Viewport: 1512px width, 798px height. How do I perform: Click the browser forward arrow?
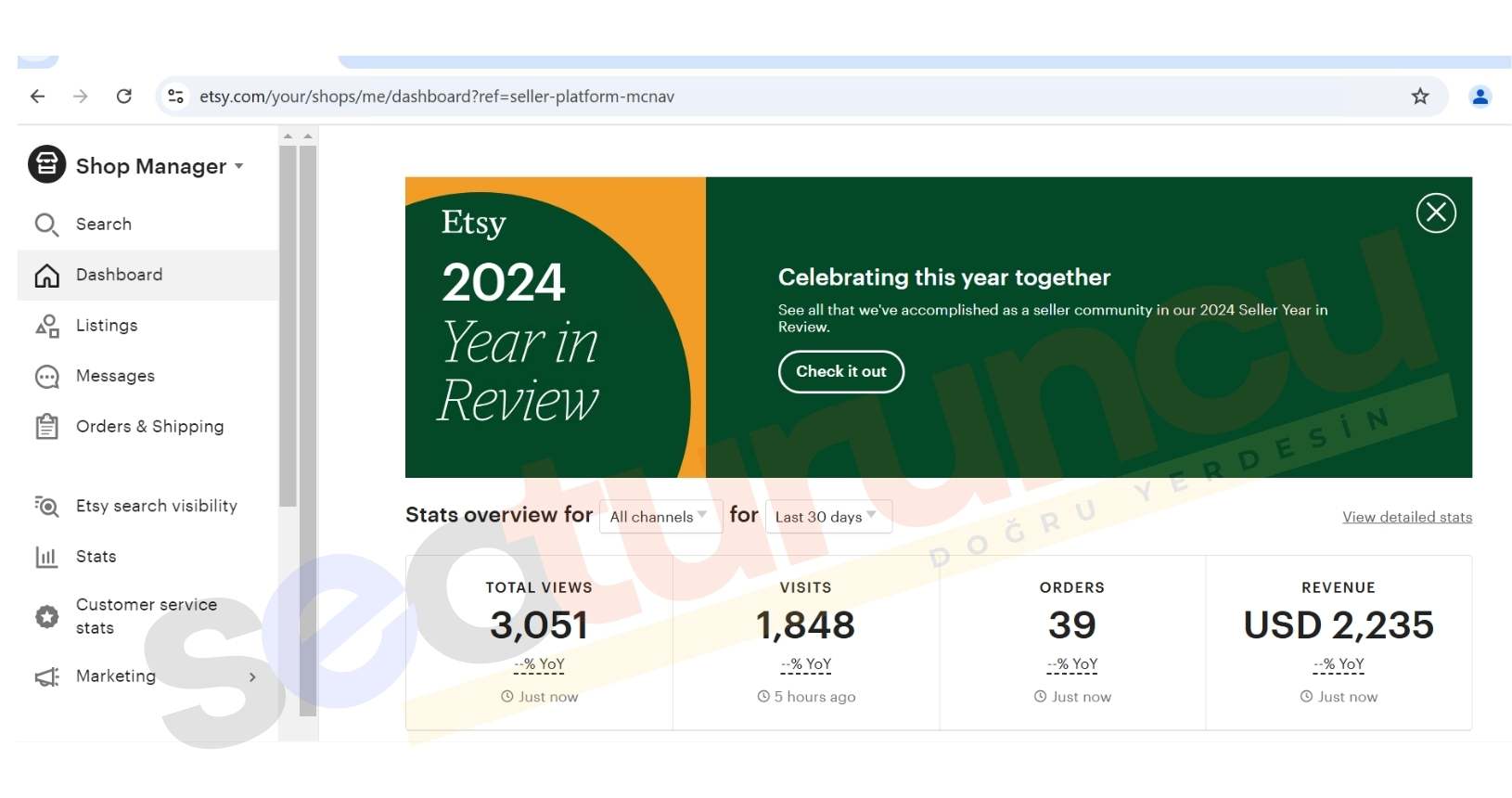point(81,97)
